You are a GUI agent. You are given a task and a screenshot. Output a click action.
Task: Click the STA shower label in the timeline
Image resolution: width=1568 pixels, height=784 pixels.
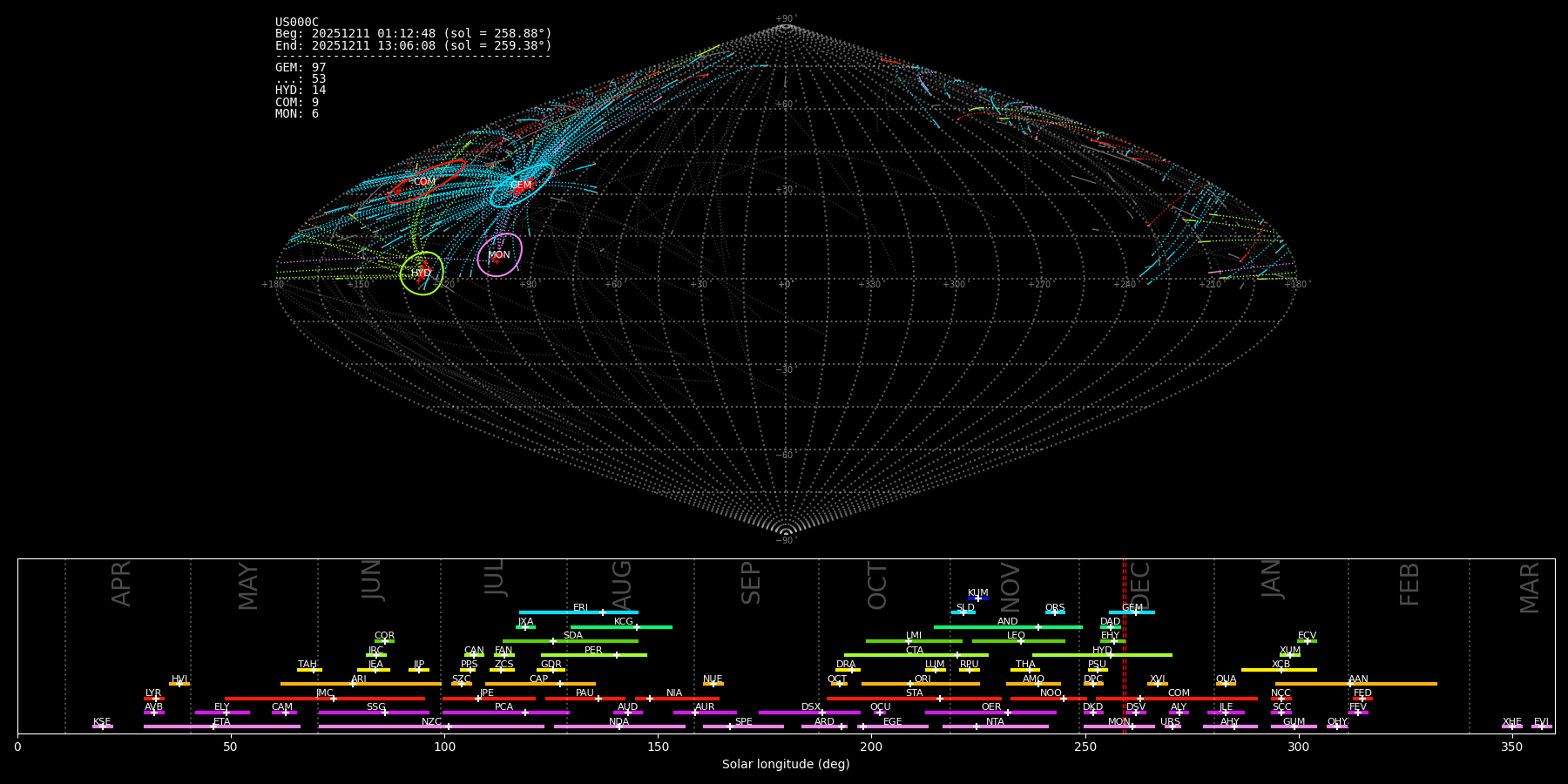(x=915, y=693)
